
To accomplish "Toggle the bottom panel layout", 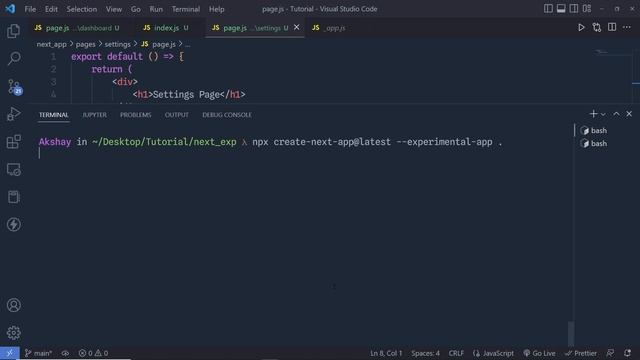I will (x=561, y=9).
